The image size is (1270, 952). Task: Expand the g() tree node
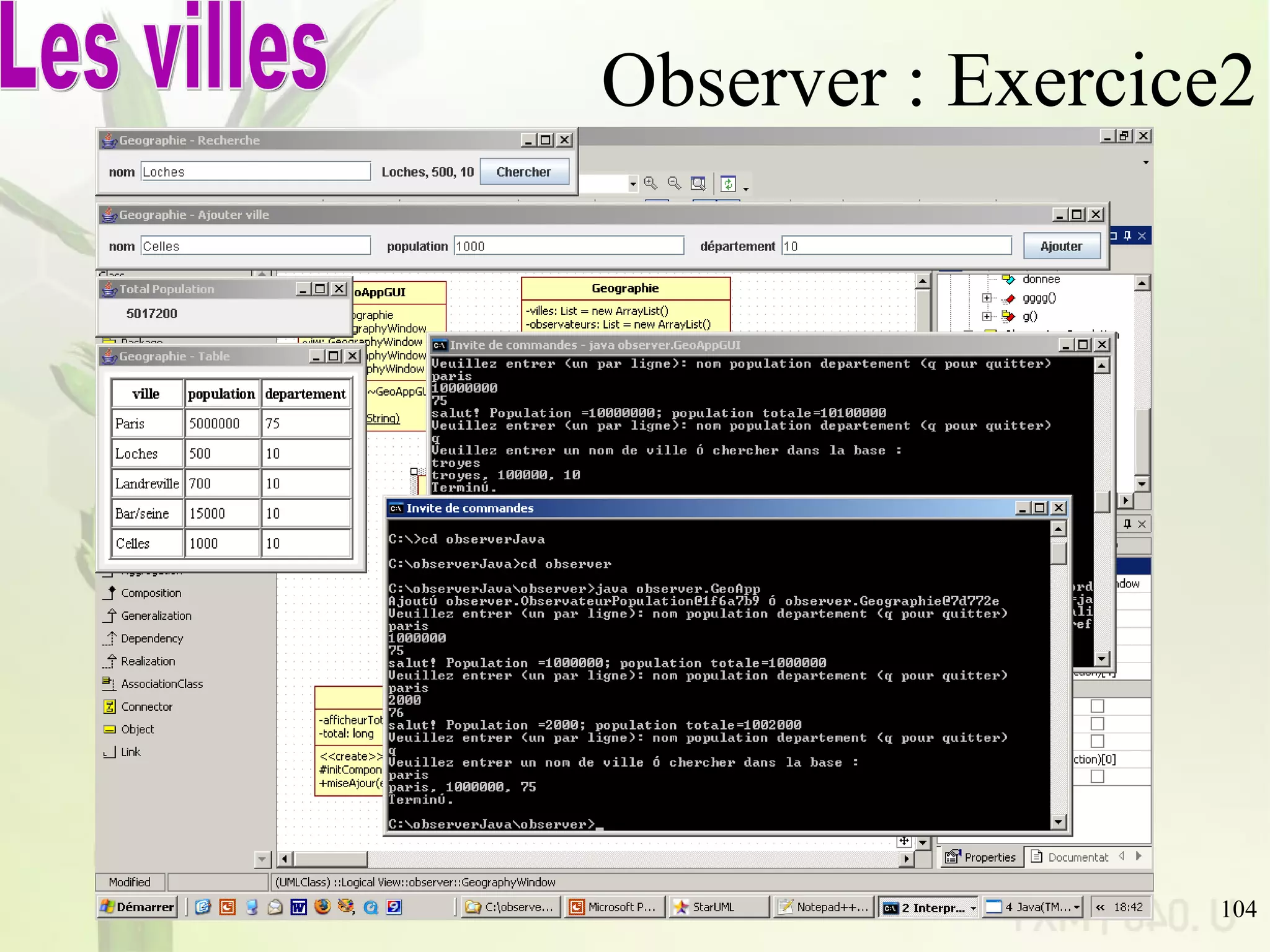[x=987, y=317]
